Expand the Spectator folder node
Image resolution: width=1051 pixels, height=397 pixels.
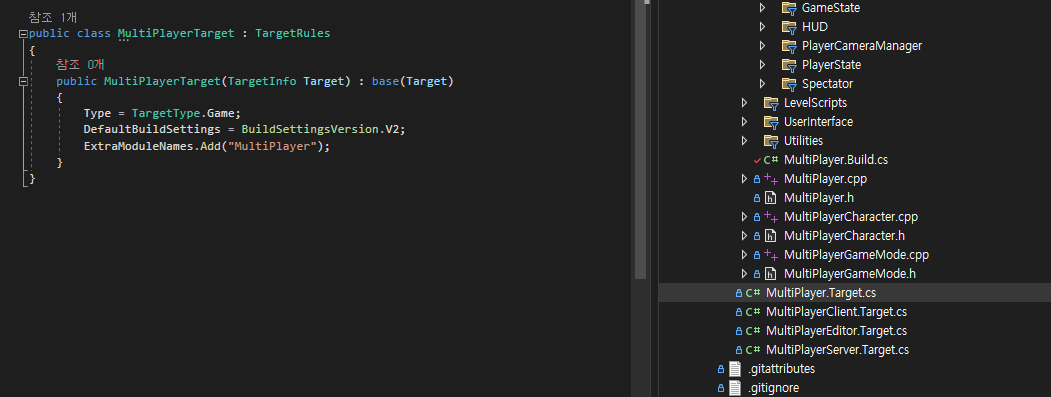pos(762,84)
